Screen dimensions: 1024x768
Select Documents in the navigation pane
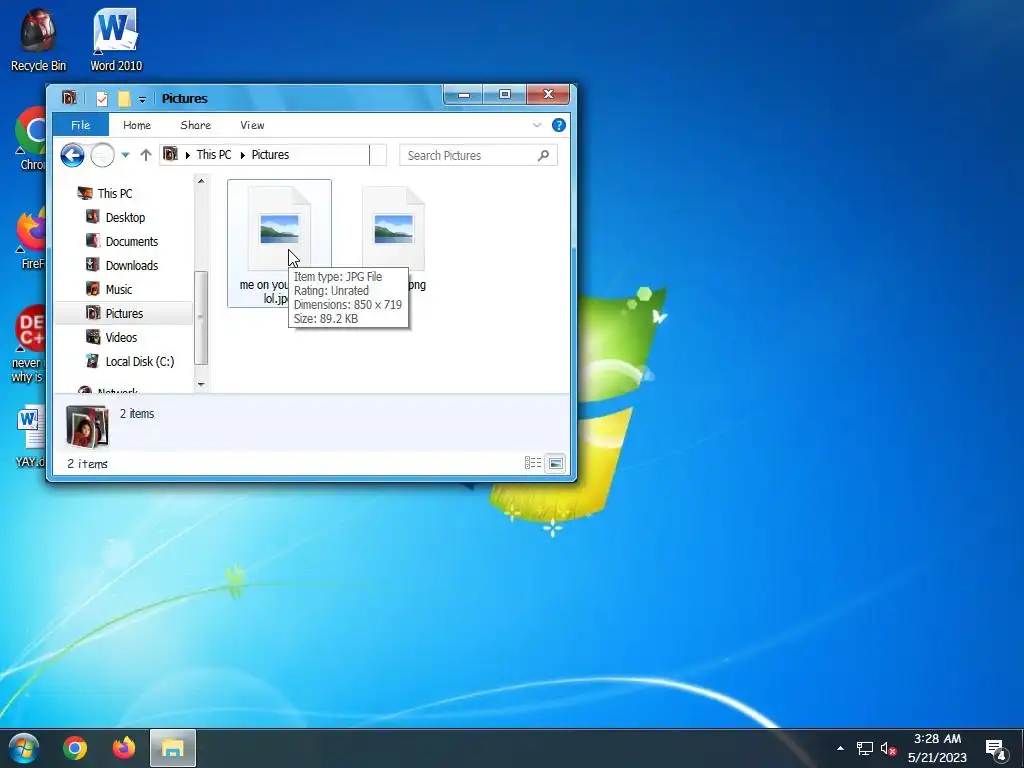(x=131, y=242)
